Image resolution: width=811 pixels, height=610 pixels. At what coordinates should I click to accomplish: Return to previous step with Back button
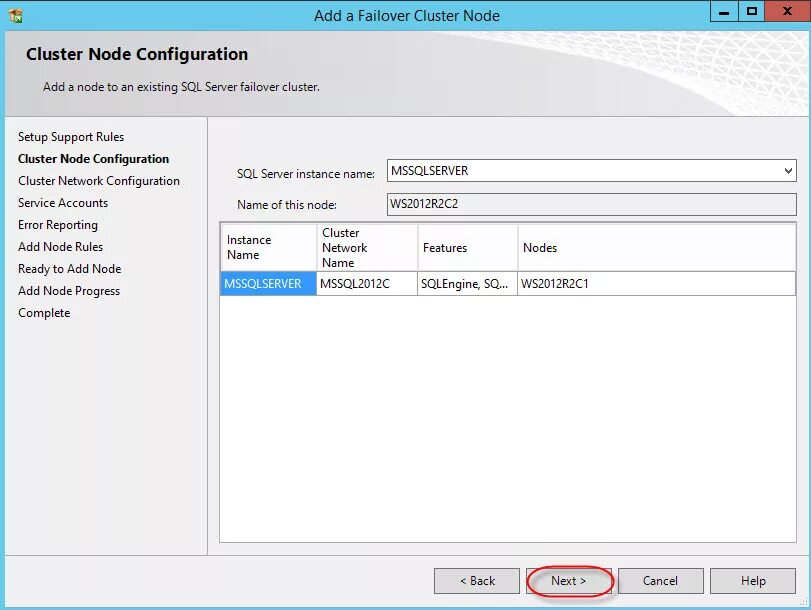click(x=477, y=581)
